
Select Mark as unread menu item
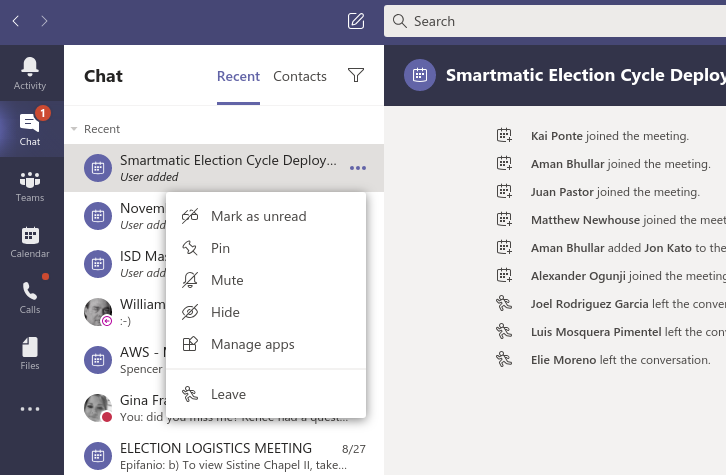266,216
